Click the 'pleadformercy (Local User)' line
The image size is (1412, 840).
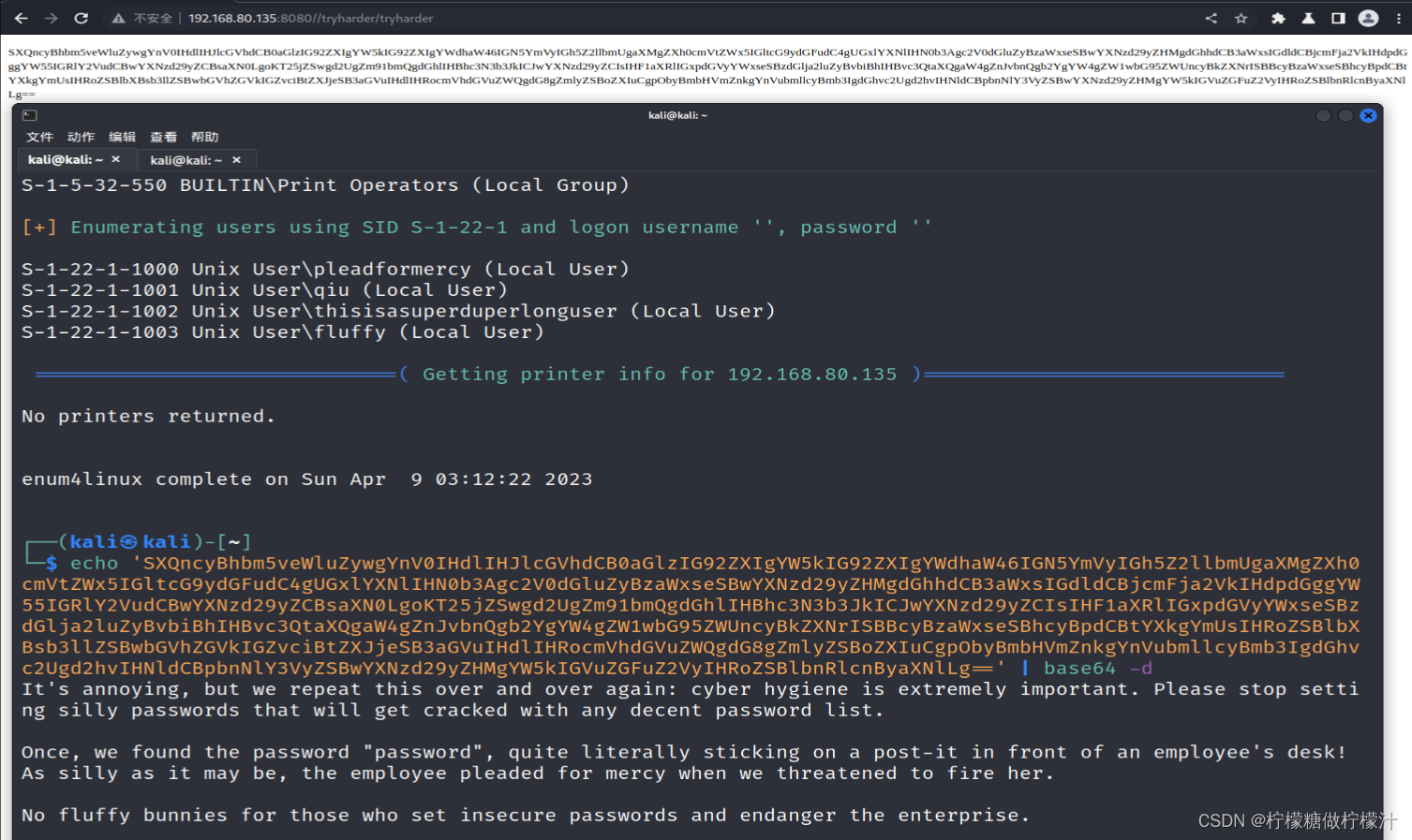[325, 270]
